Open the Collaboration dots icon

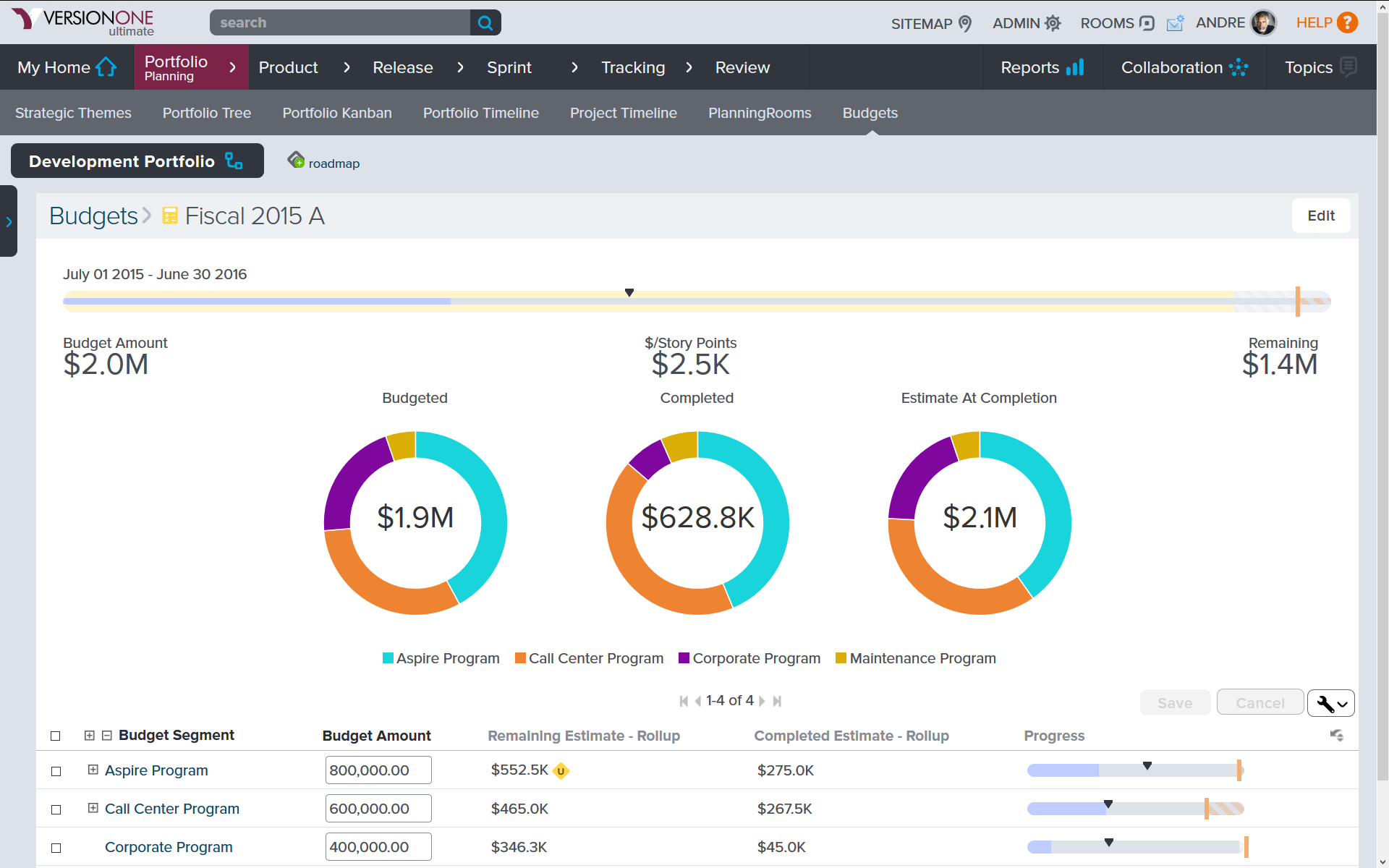[1238, 67]
